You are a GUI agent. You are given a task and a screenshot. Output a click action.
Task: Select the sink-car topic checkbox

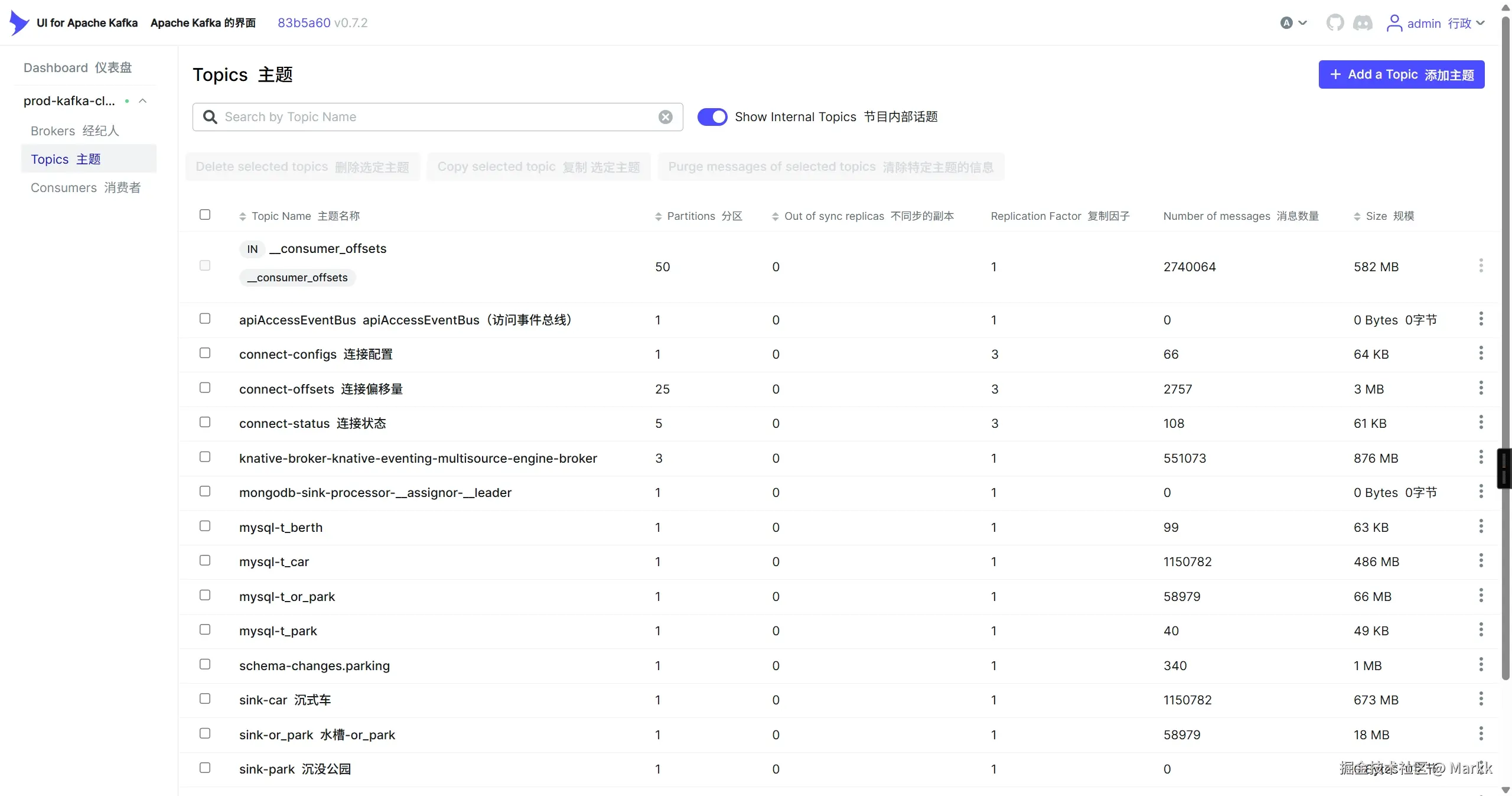(205, 698)
